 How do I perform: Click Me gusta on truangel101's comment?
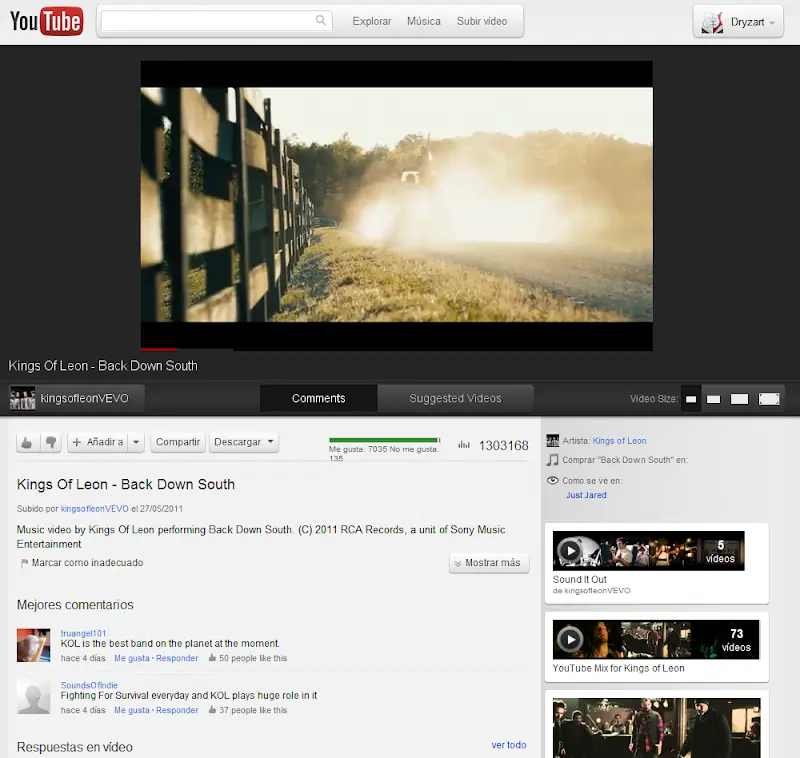(x=132, y=658)
